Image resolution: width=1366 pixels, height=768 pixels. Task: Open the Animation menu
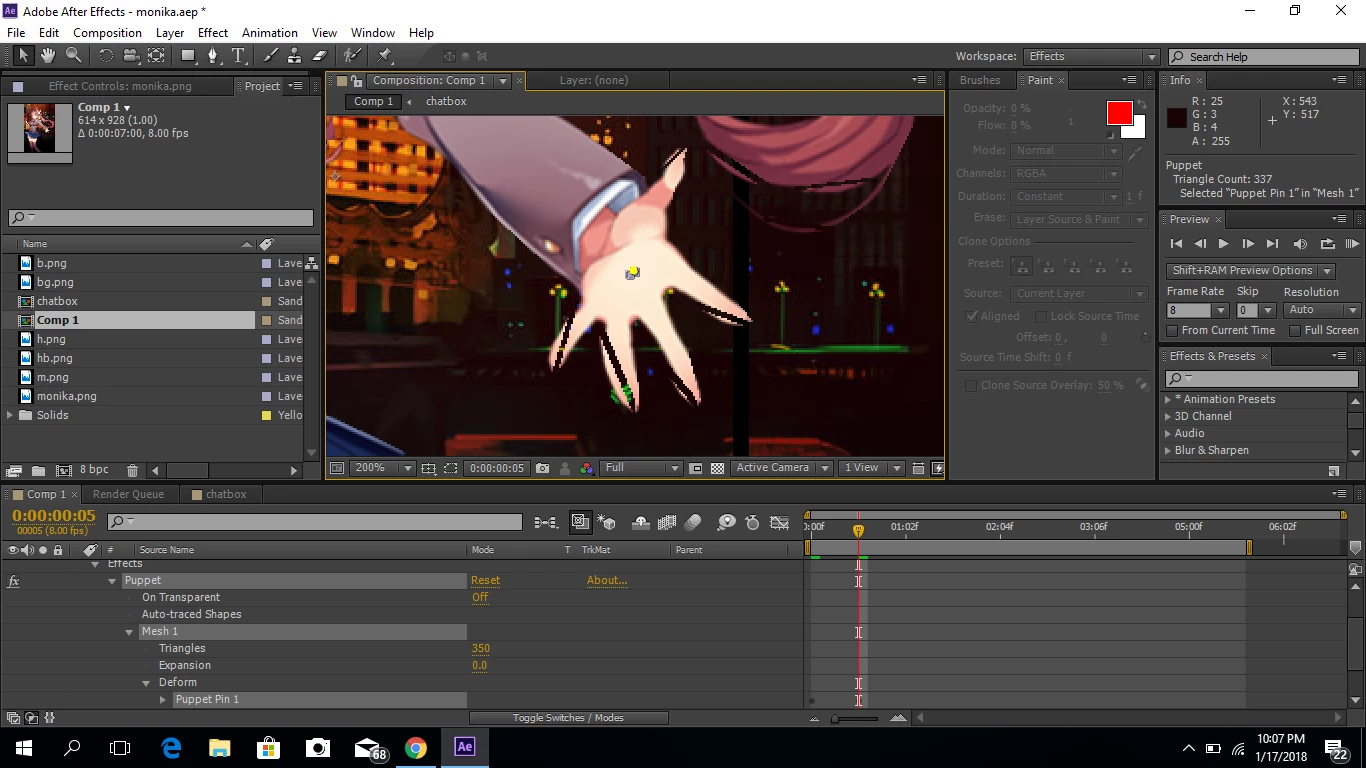270,33
